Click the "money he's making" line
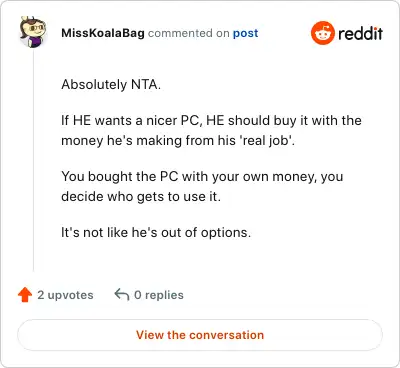This screenshot has height=368, width=400. pos(178,141)
